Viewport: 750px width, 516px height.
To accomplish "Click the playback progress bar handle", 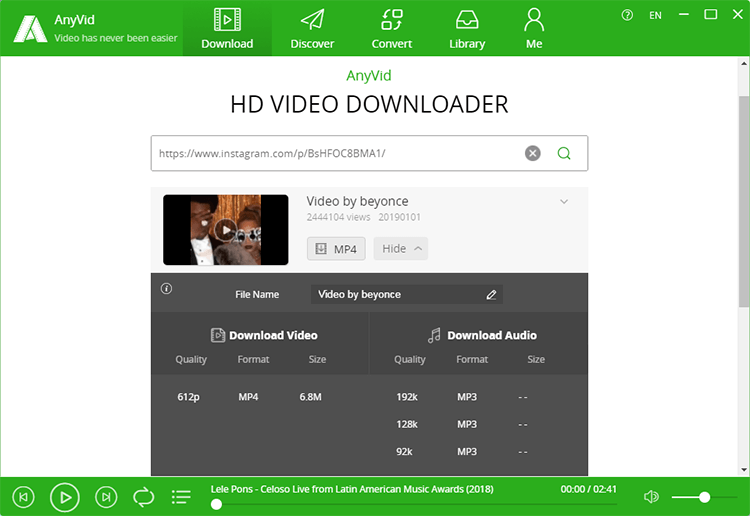I will tap(216, 504).
